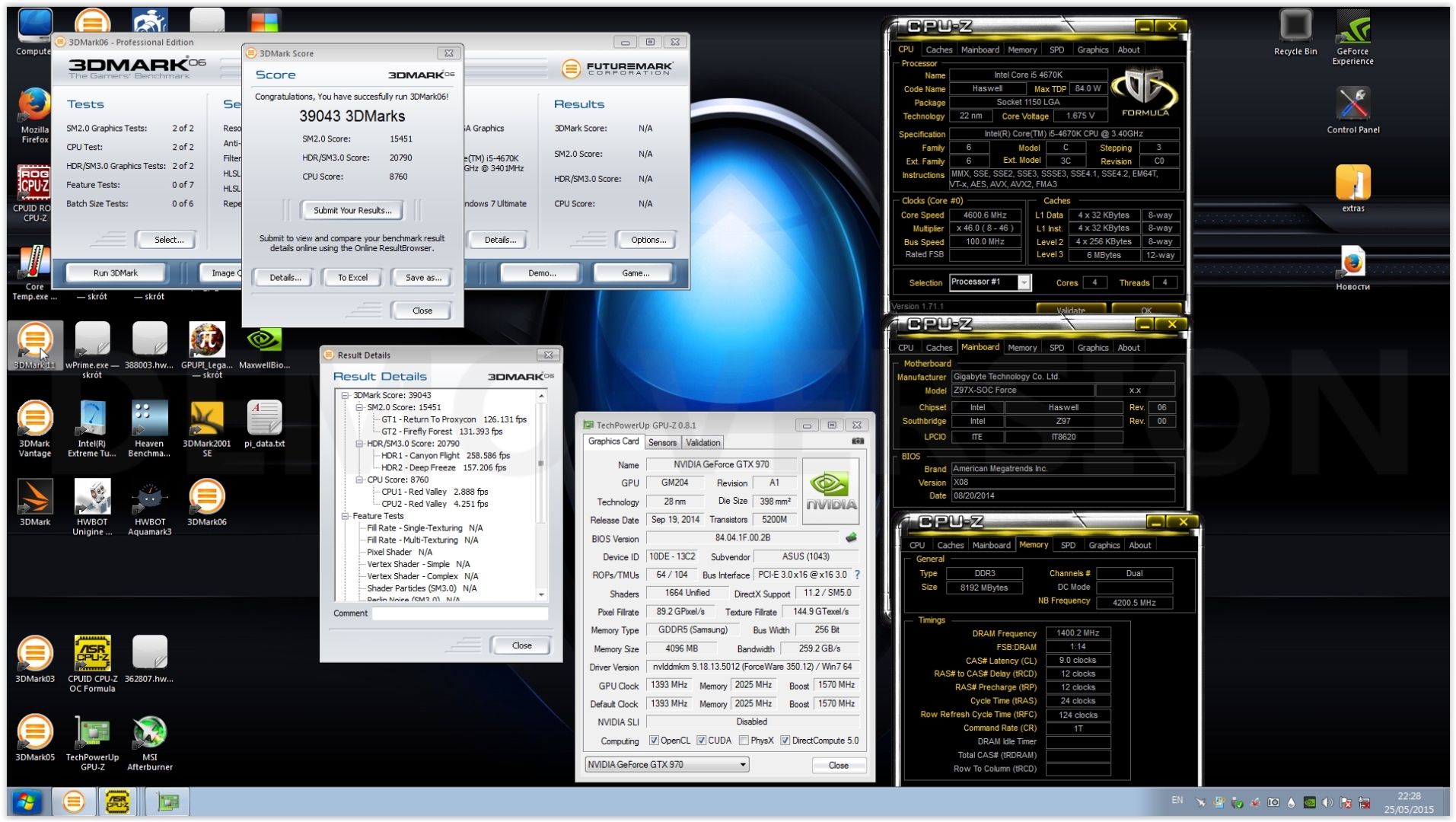Open the extras folder icon

tap(1352, 189)
